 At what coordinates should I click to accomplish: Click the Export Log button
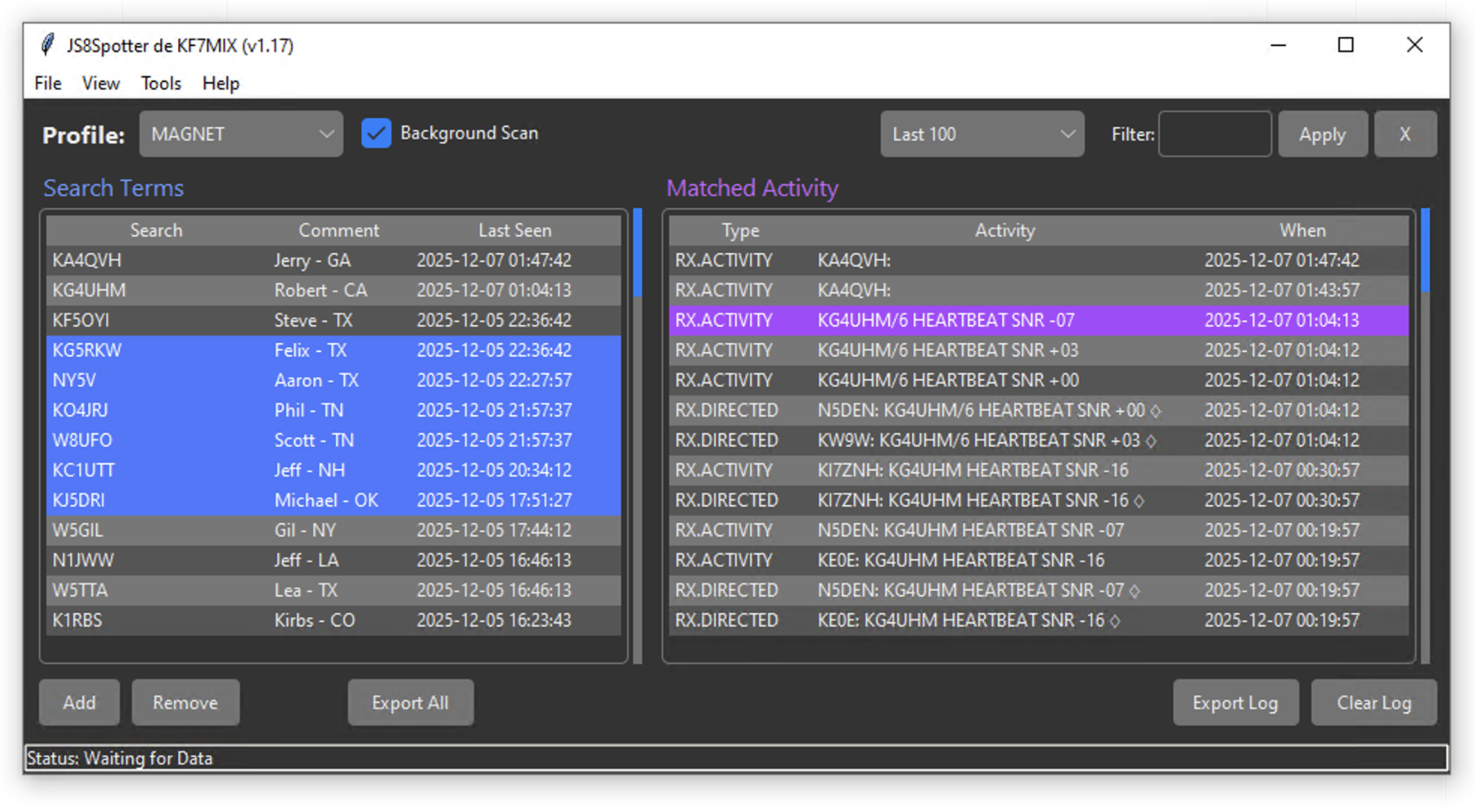[1235, 702]
